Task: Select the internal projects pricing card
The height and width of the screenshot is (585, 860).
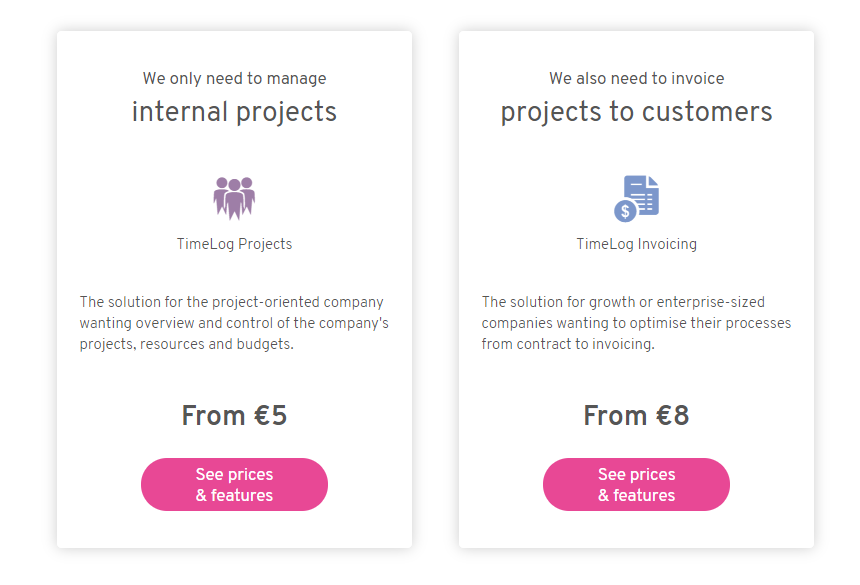Action: (x=234, y=289)
